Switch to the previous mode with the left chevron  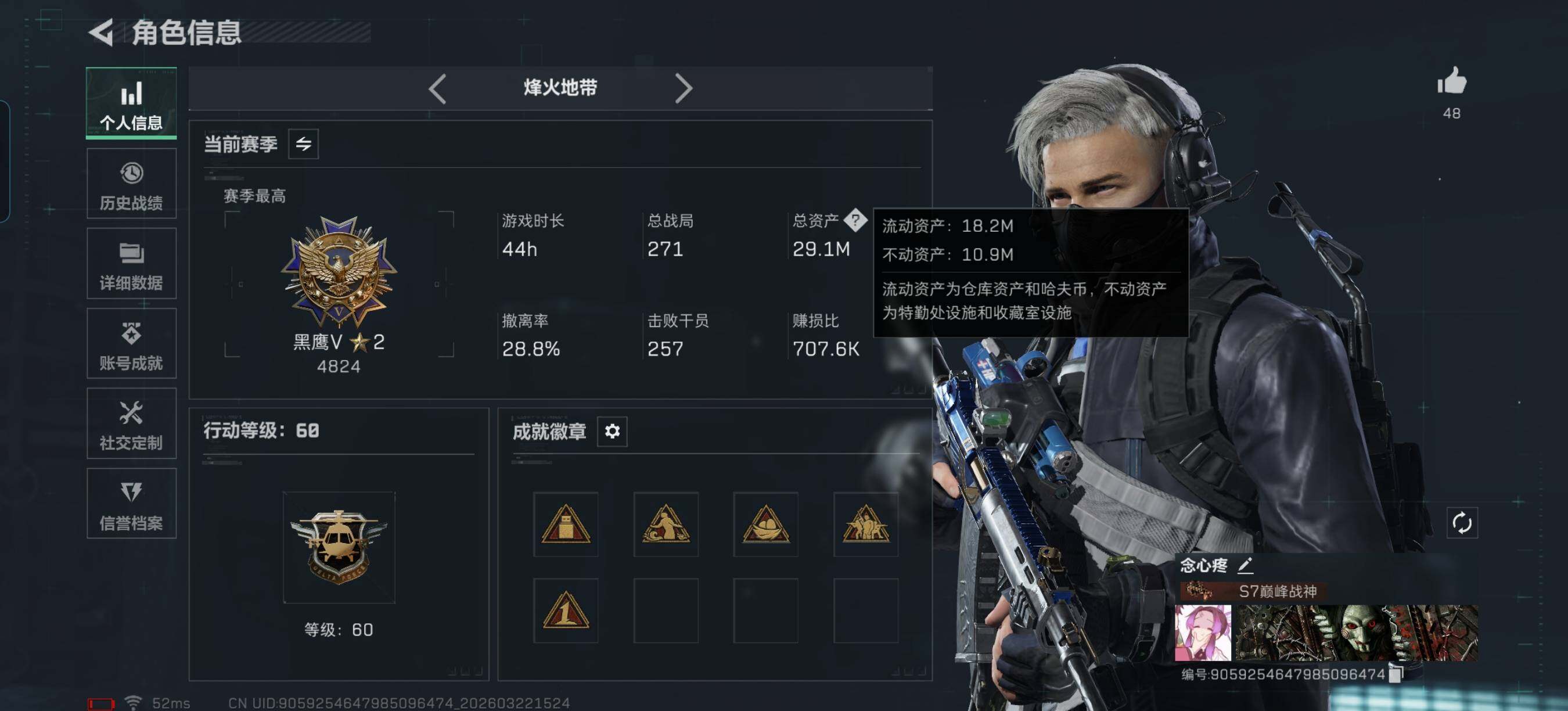pos(438,89)
